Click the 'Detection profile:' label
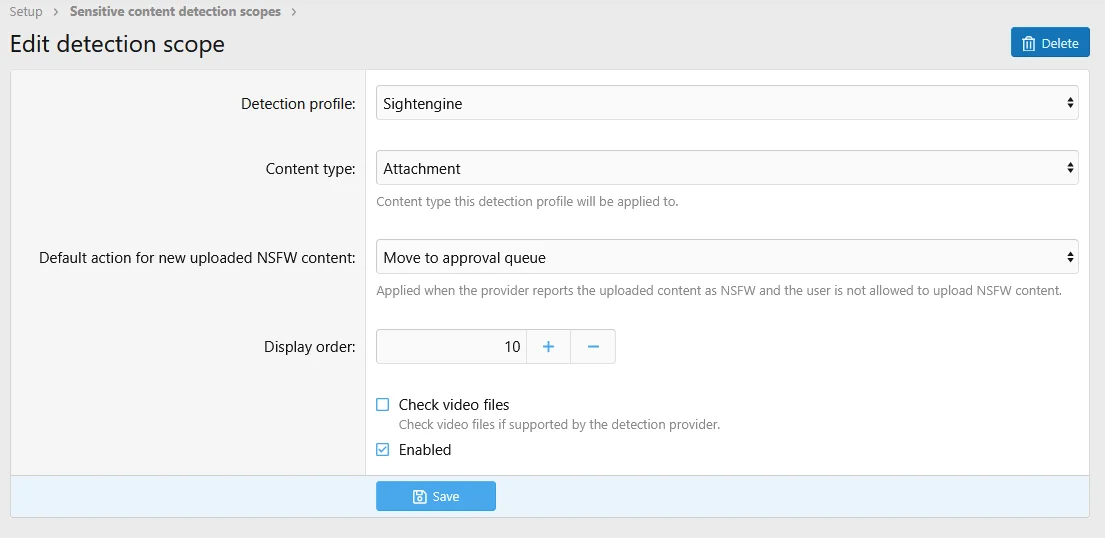1105x538 pixels. [298, 104]
